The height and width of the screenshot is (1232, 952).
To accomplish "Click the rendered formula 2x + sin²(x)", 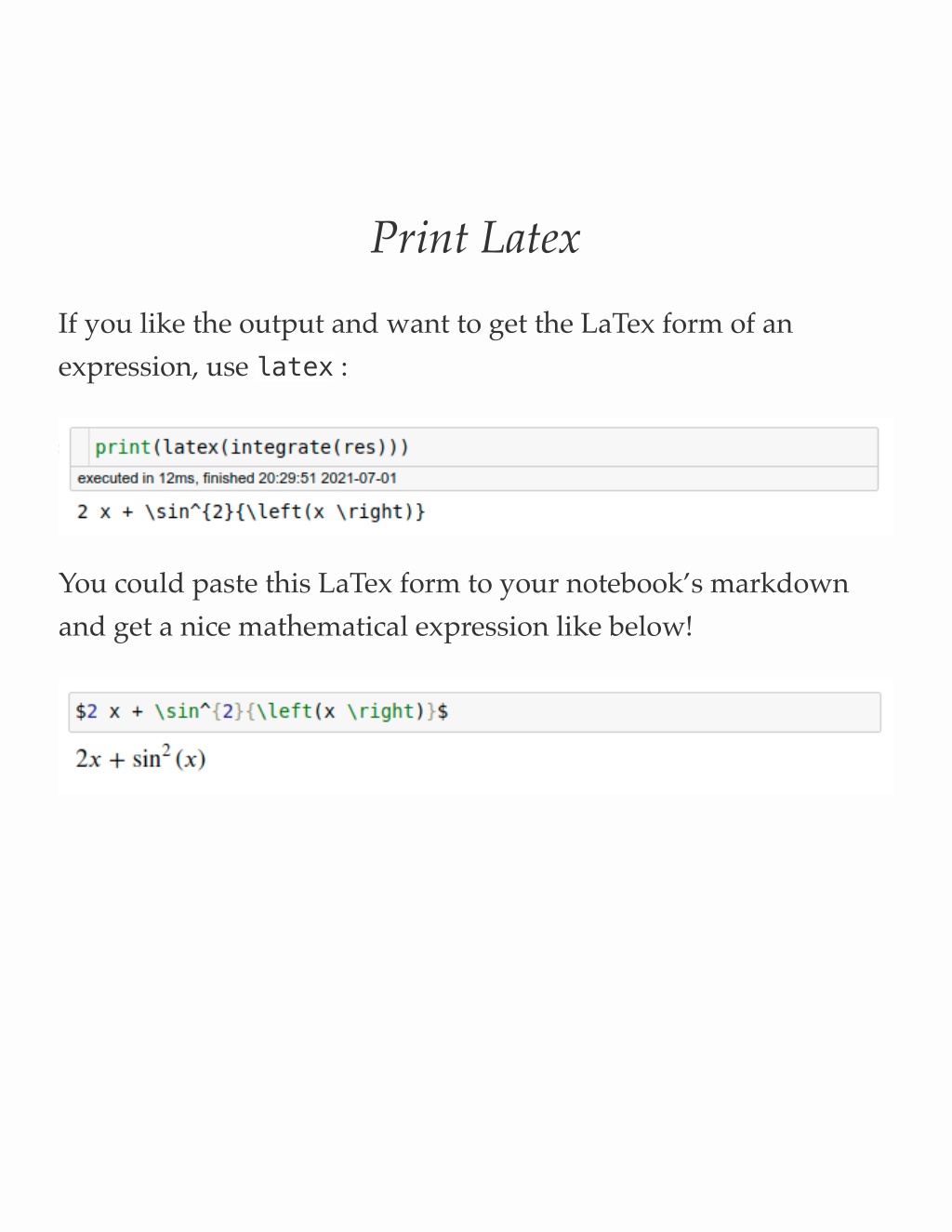I will 140,758.
